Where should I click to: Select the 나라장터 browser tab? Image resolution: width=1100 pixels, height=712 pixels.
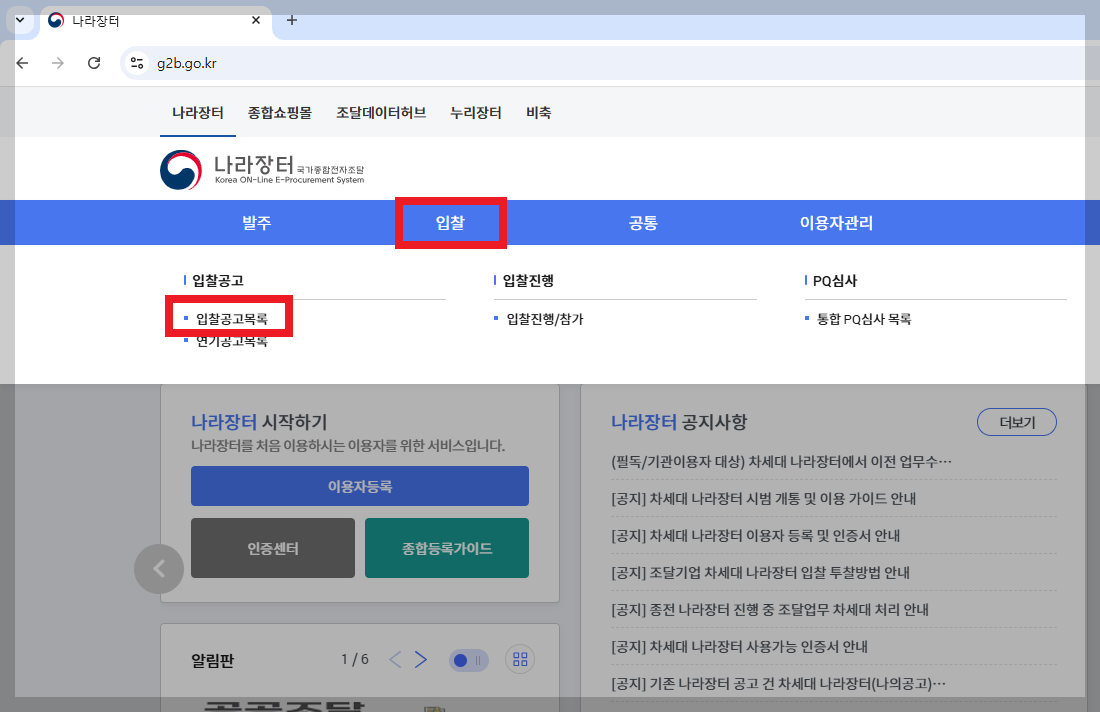click(154, 20)
